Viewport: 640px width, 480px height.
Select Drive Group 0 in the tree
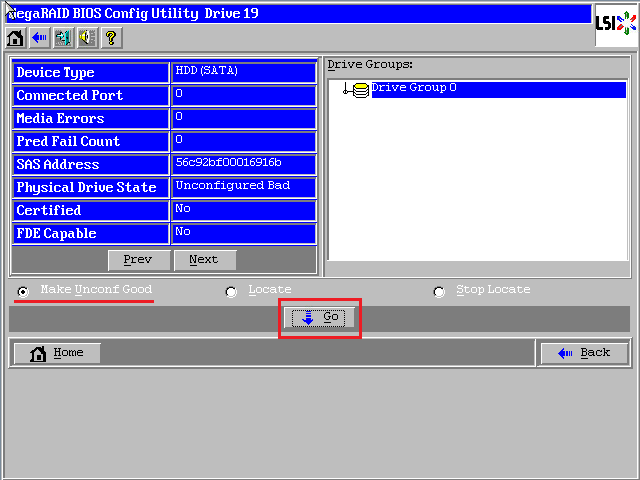(x=414, y=88)
